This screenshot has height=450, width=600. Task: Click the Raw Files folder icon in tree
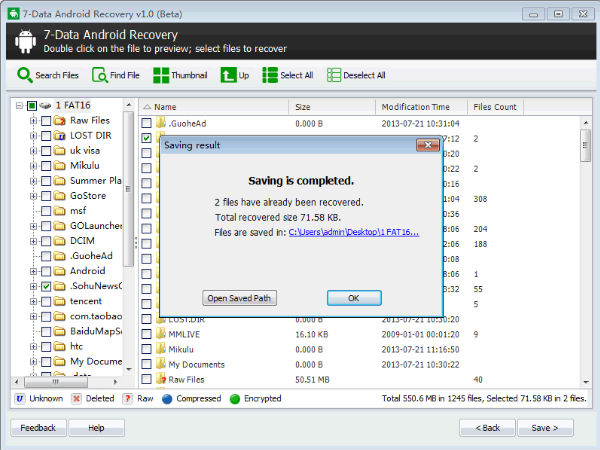click(59, 121)
